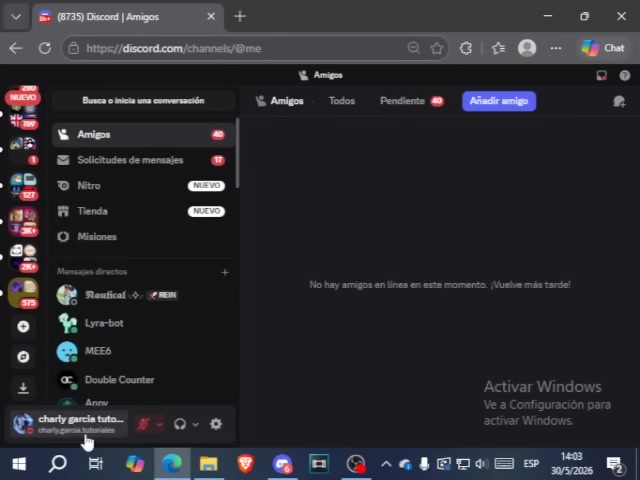Open the Misiones page

(143, 237)
